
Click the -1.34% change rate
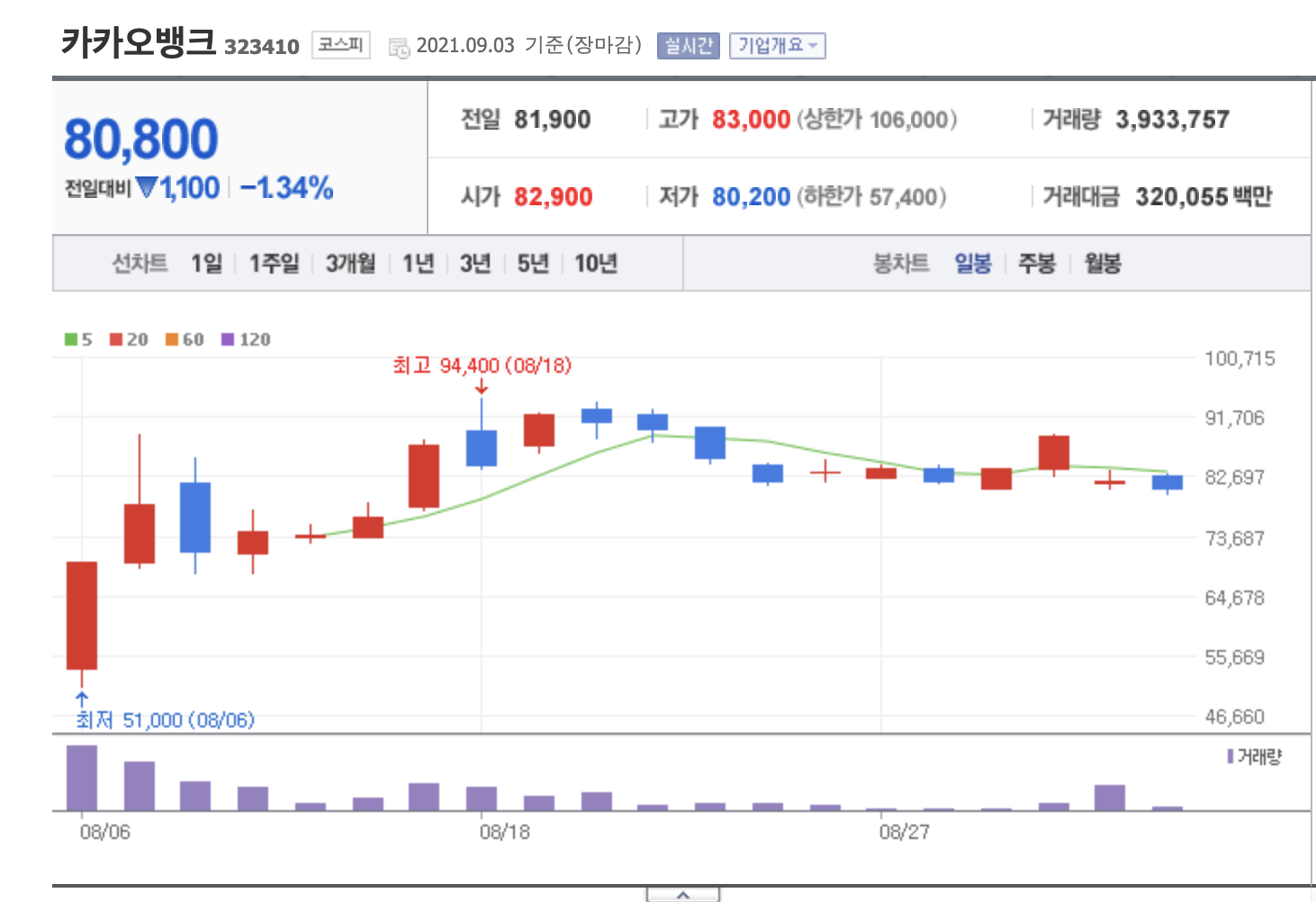coord(286,188)
